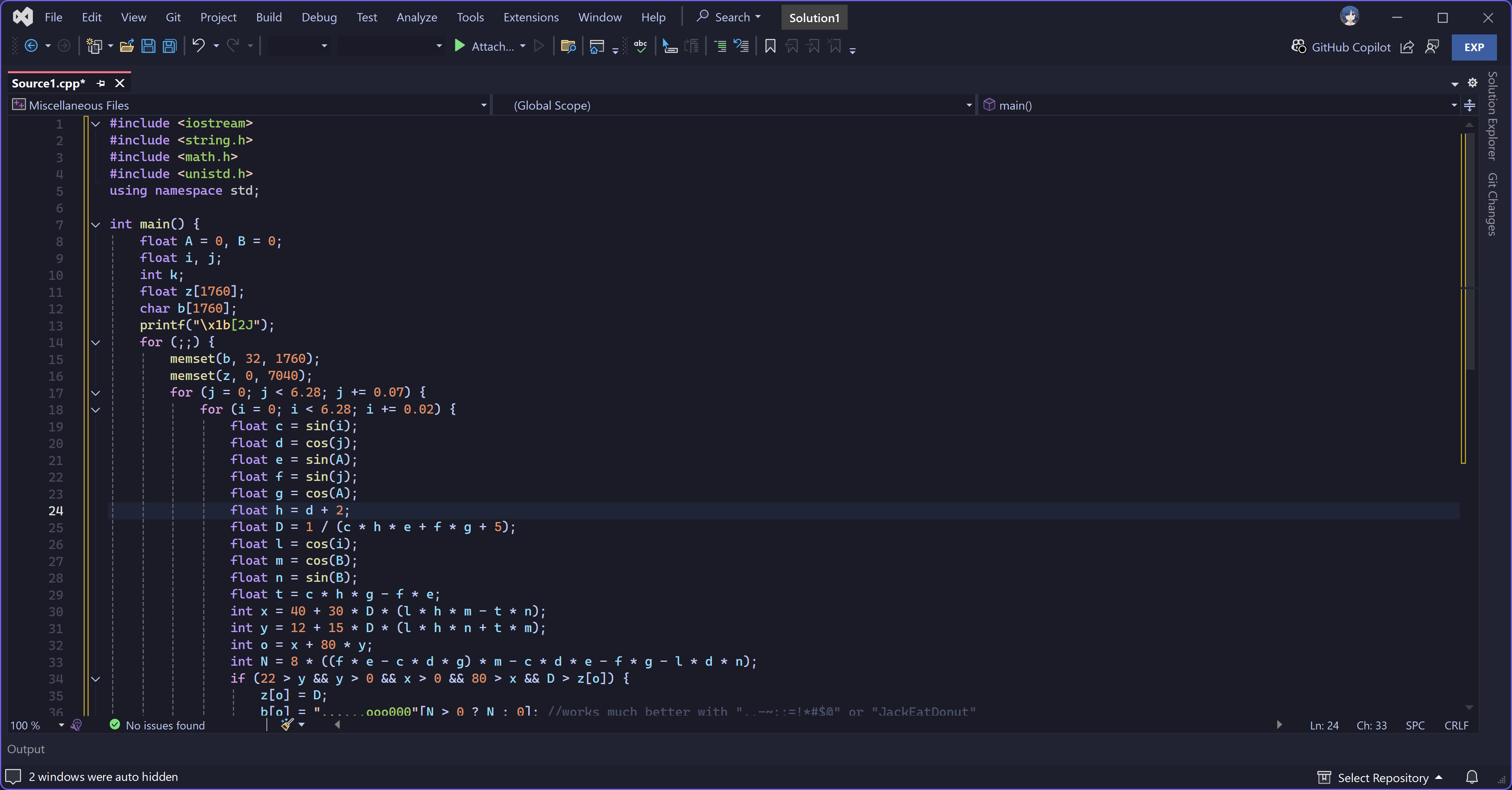Click Select Repository in status bar

point(1380,777)
